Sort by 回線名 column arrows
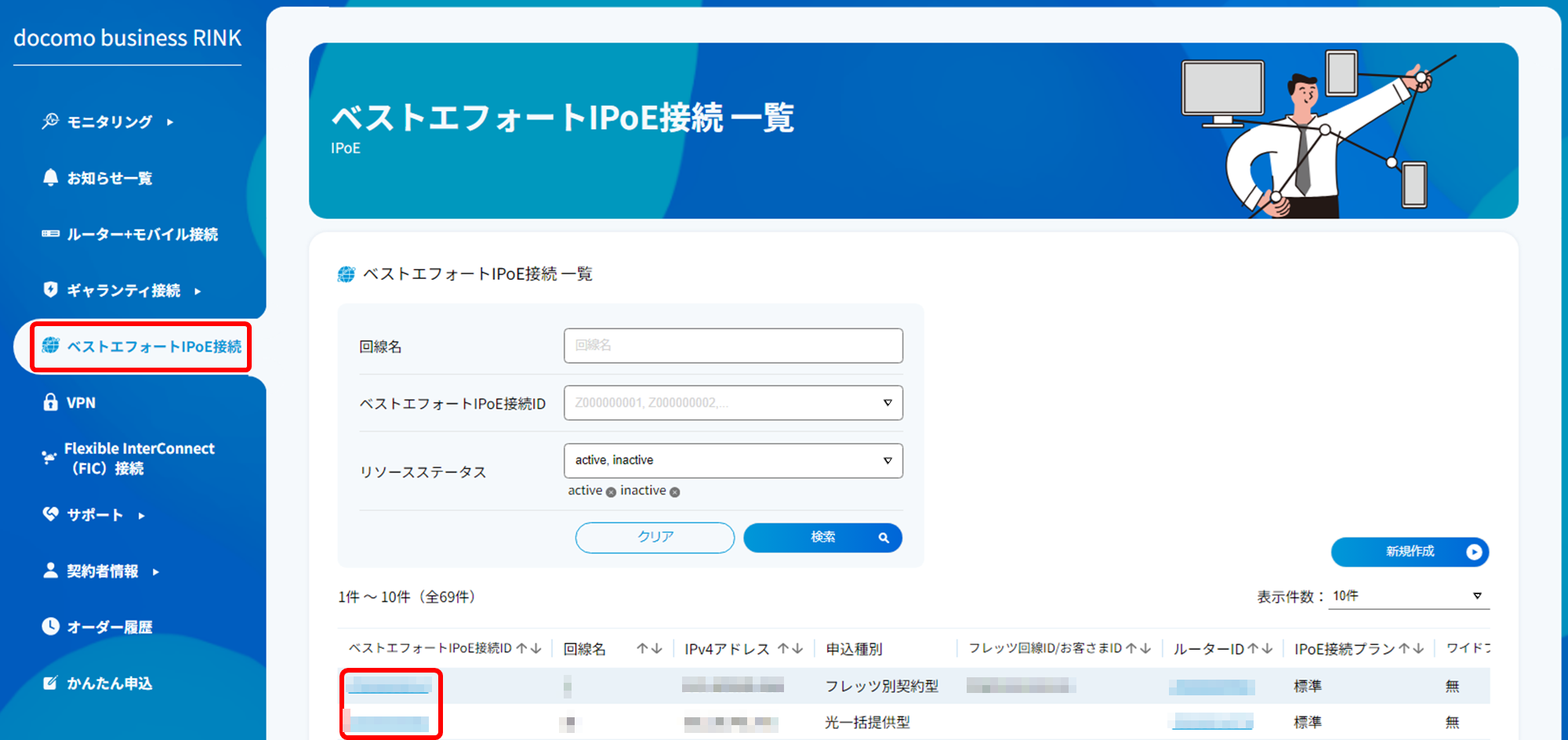1568x740 pixels. coord(650,648)
